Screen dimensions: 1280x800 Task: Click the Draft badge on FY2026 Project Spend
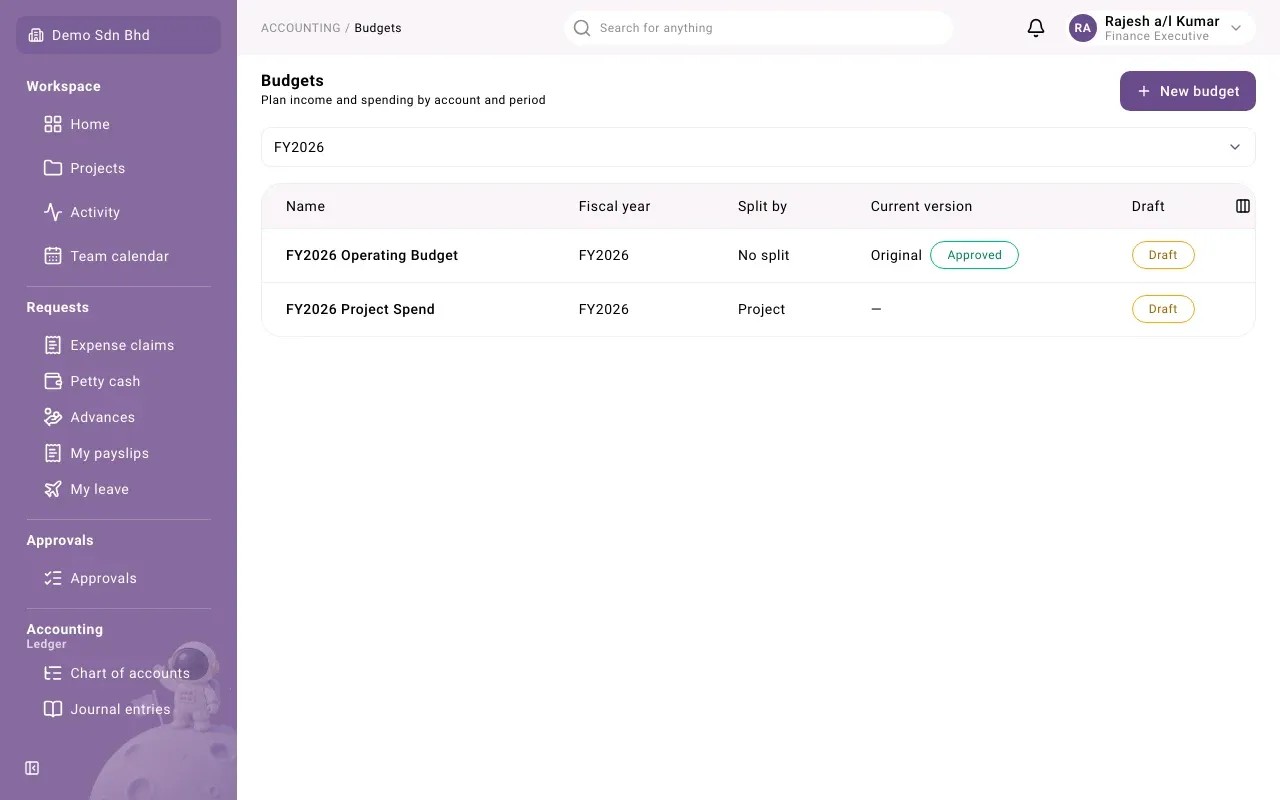pyautogui.click(x=1163, y=309)
